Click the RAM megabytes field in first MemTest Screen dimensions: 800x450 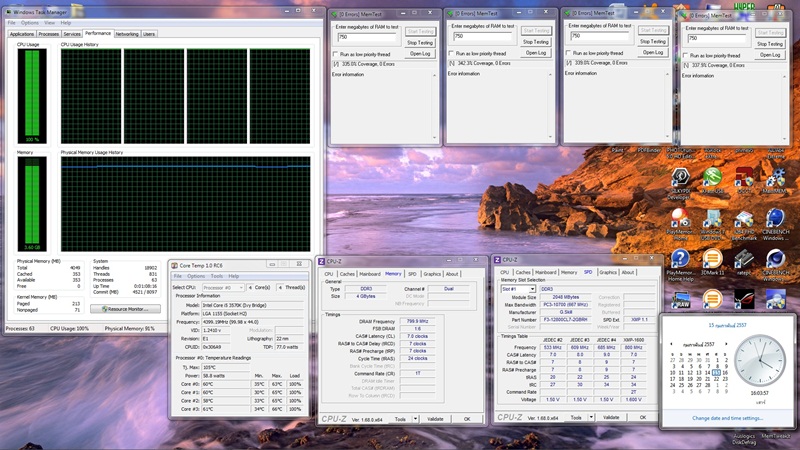tap(369, 37)
